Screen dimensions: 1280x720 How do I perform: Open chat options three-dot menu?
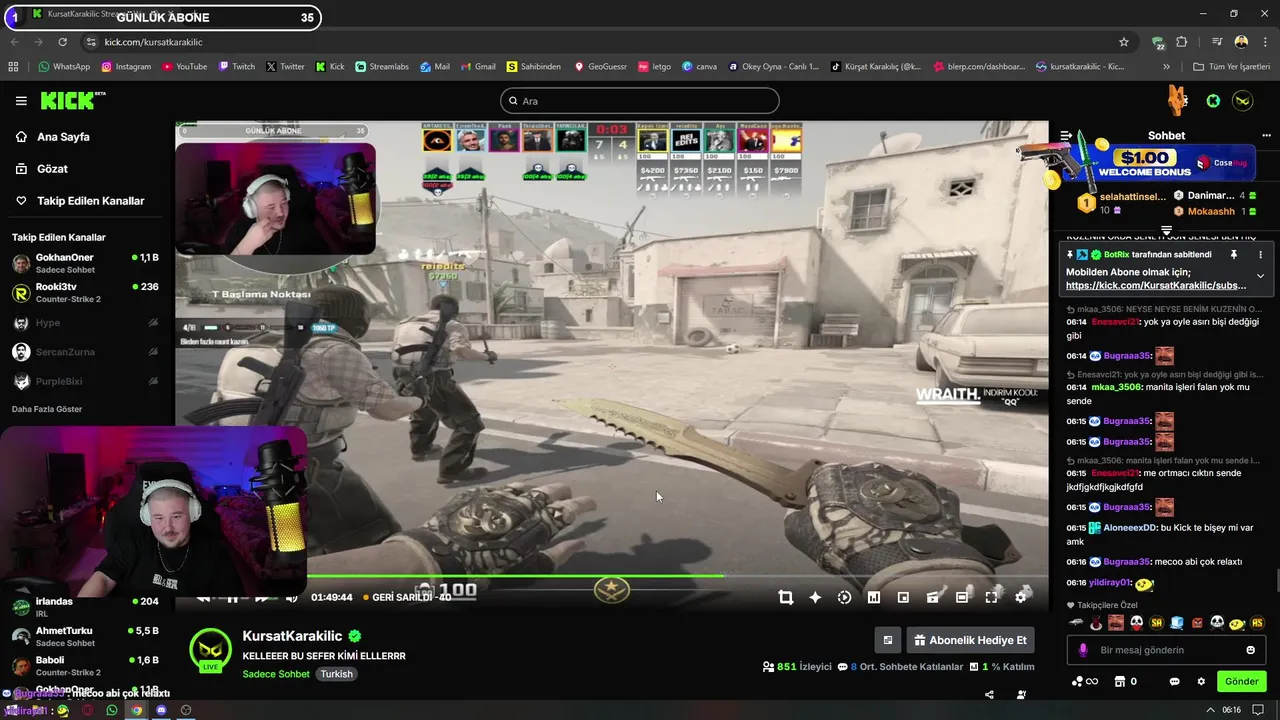coord(1265,135)
